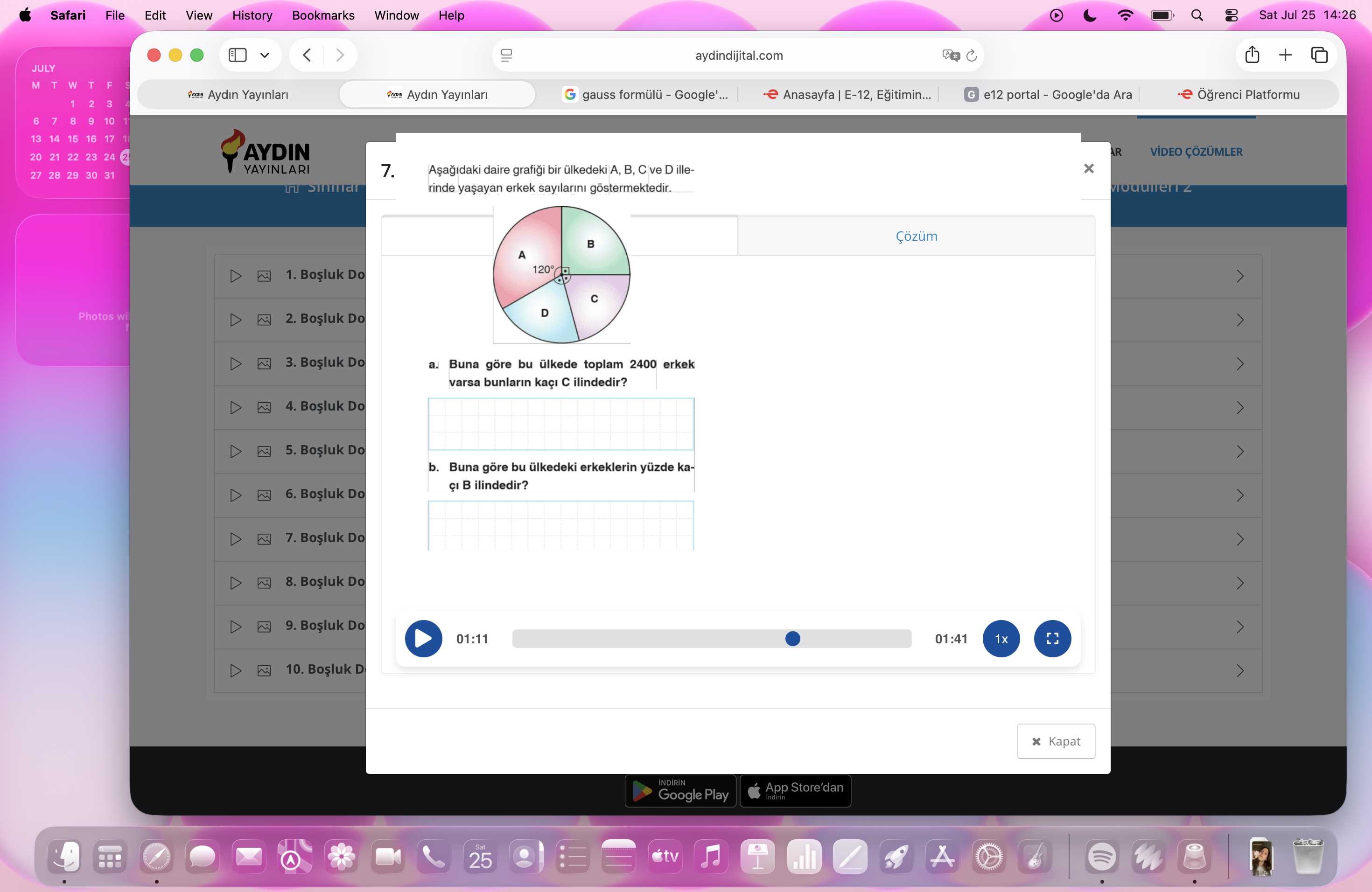Viewport: 1372px width, 892px height.
Task: Click the Google Play download badge
Action: (680, 791)
